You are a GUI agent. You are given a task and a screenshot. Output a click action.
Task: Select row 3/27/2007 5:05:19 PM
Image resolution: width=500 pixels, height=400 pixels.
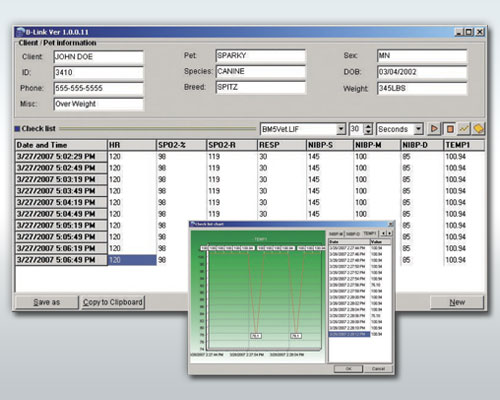point(61,226)
